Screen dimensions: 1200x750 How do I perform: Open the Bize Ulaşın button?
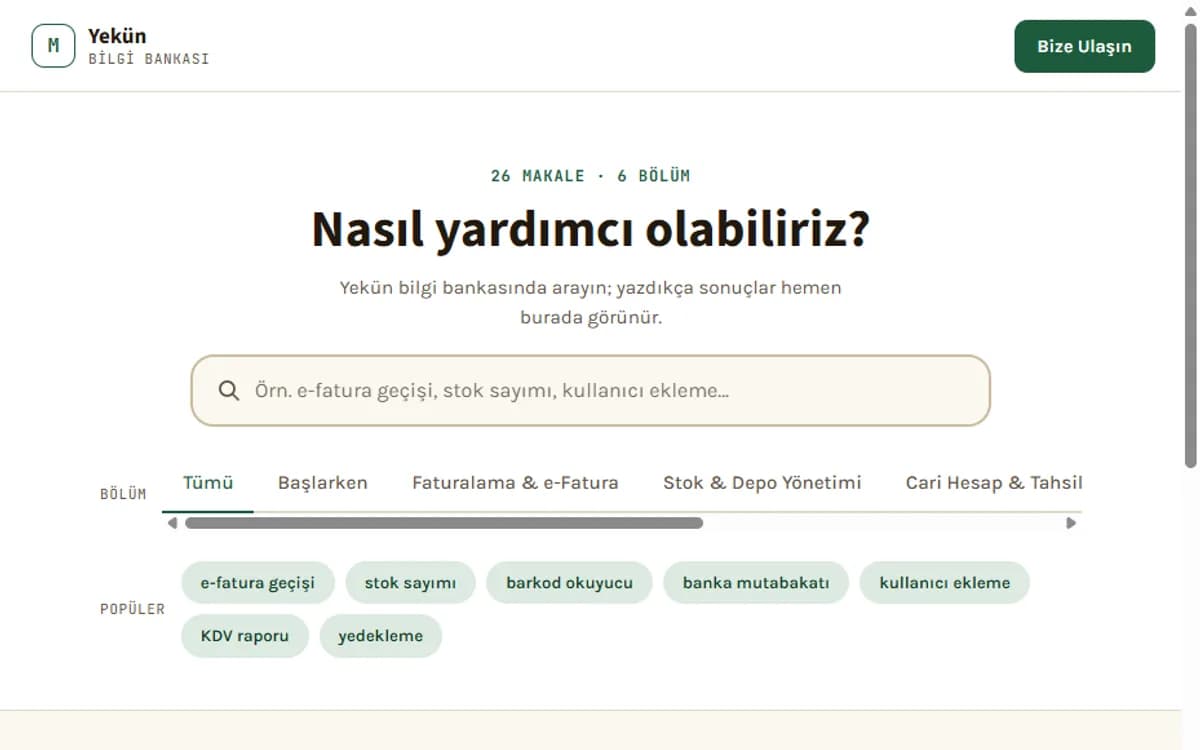point(1084,46)
